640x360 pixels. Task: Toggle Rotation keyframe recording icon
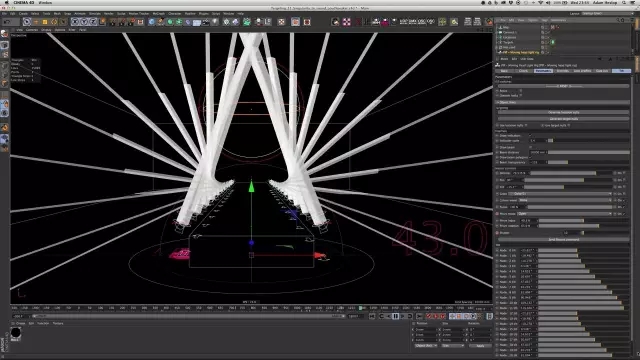pos(466,316)
